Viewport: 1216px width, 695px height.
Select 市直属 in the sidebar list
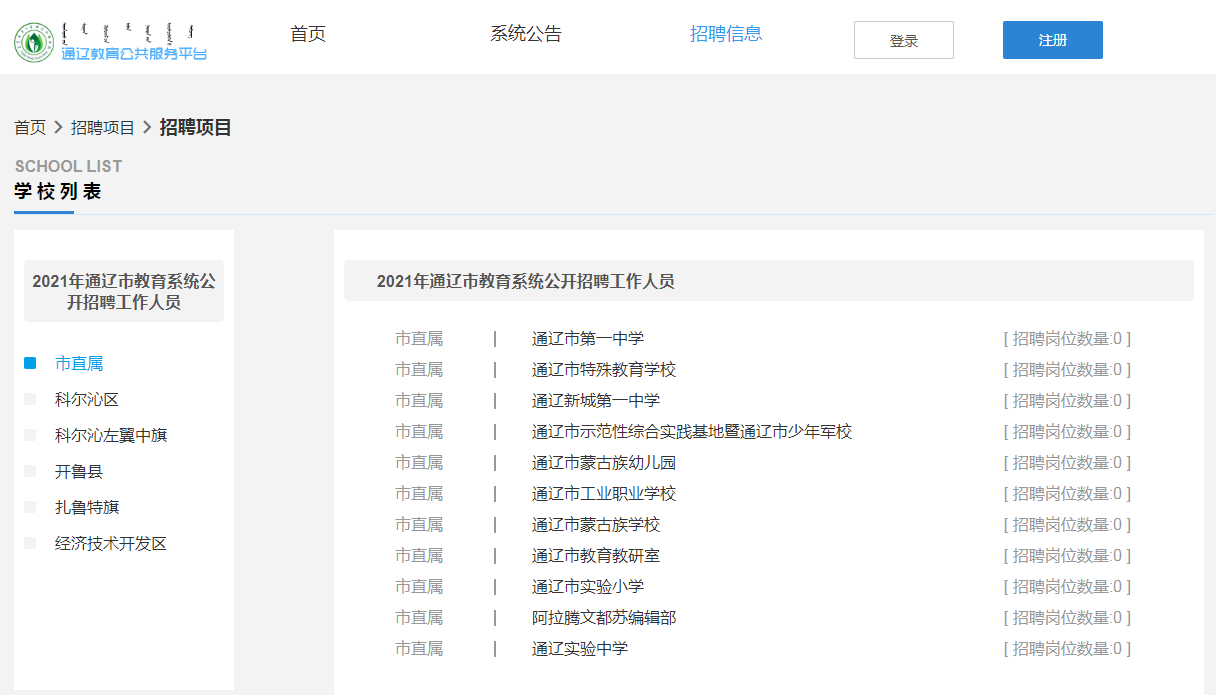point(79,364)
